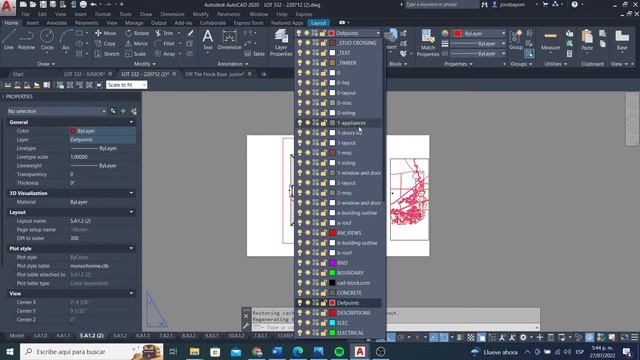Expand the Modify panel flyout
The width and height of the screenshot is (640, 360).
tap(145, 64)
